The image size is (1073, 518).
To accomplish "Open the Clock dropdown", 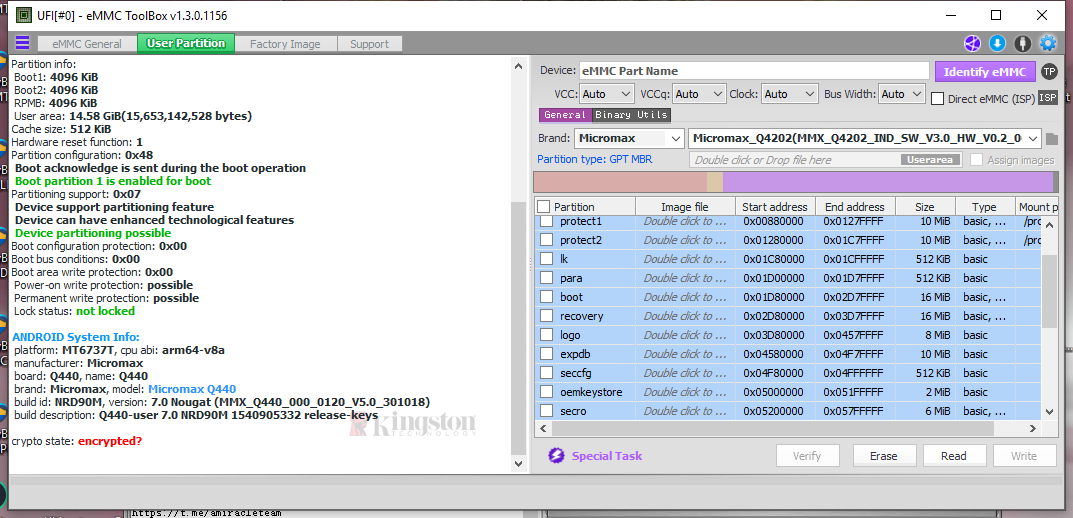I will coord(790,94).
